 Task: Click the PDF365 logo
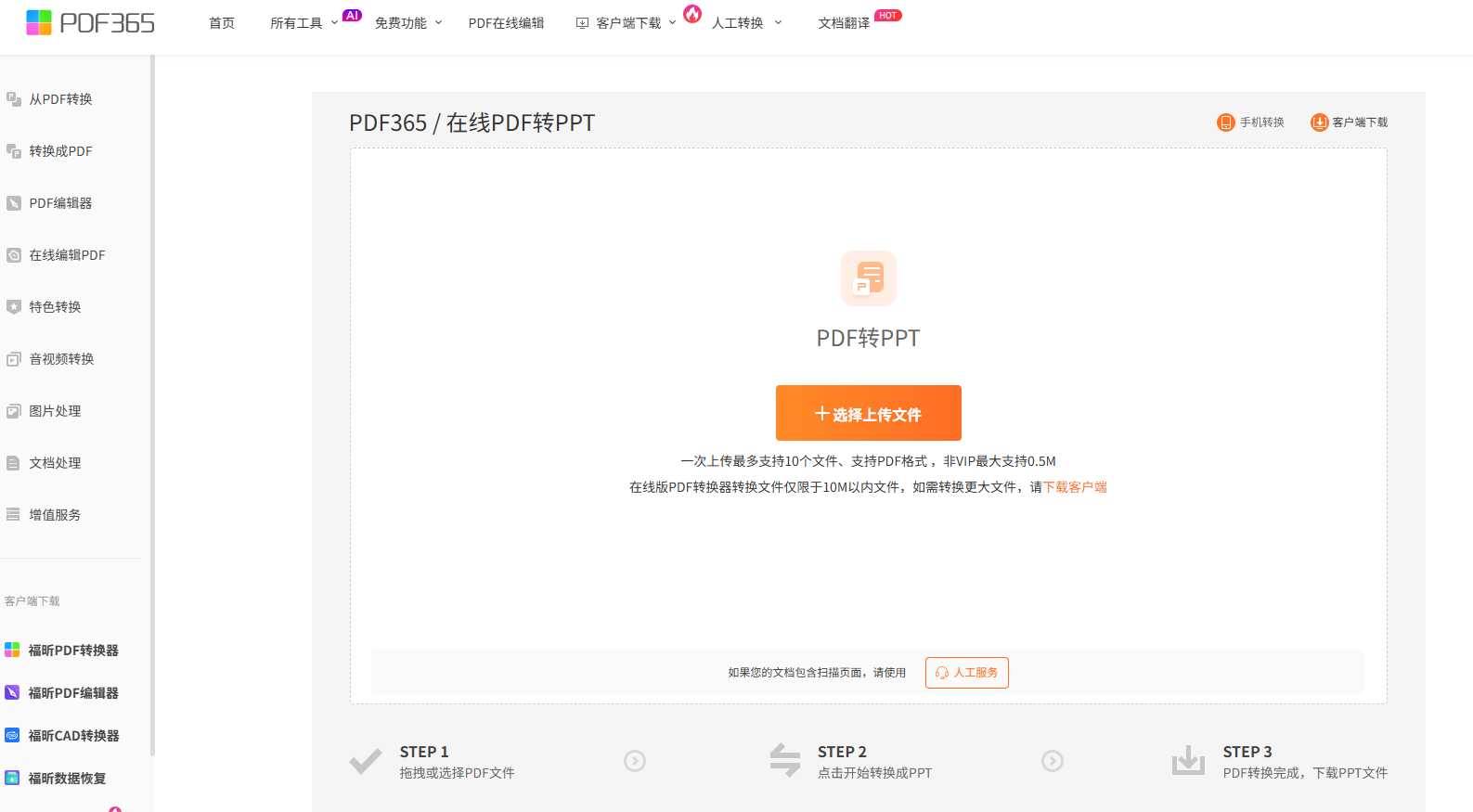point(90,22)
